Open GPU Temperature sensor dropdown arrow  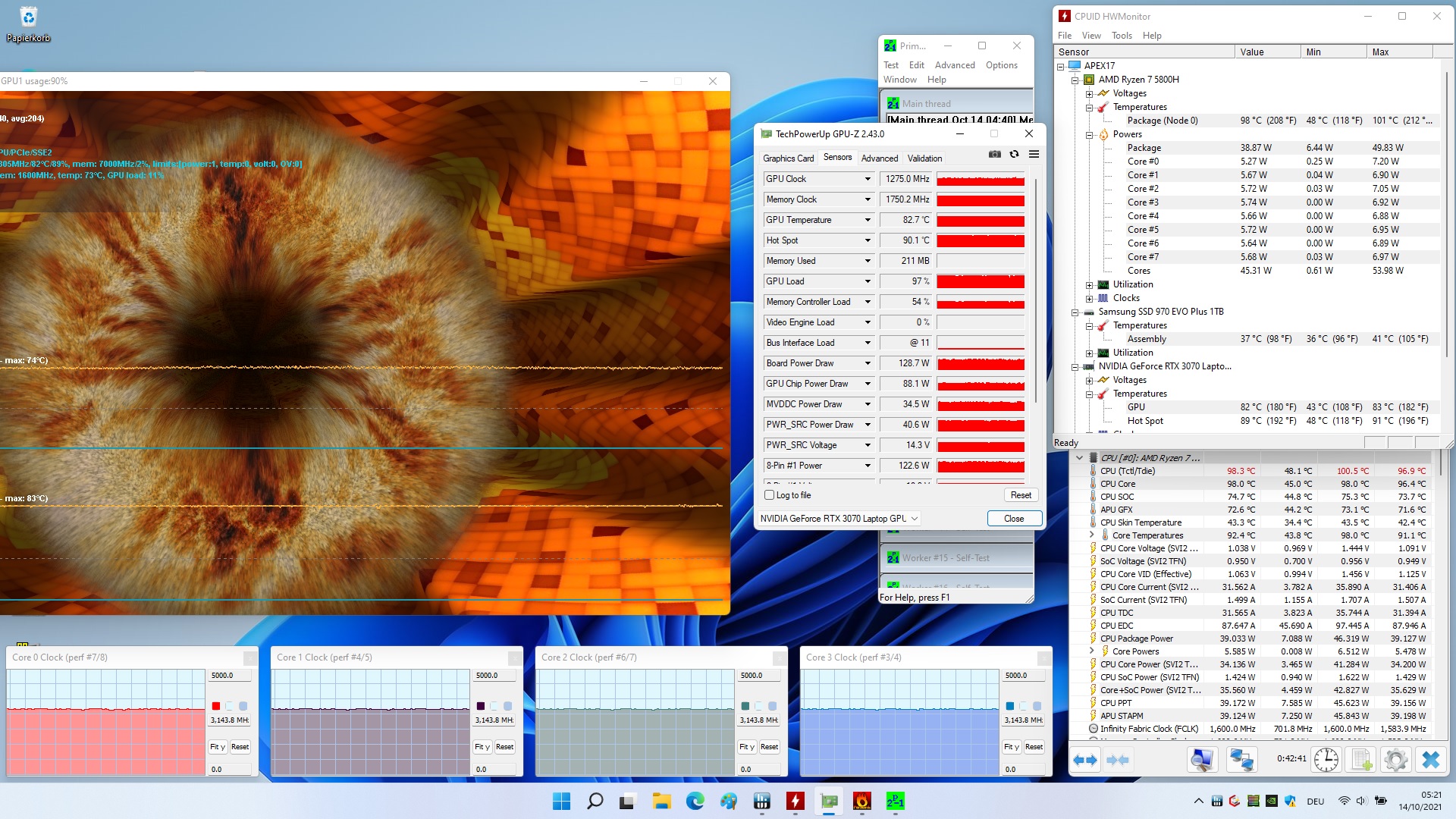tap(868, 220)
